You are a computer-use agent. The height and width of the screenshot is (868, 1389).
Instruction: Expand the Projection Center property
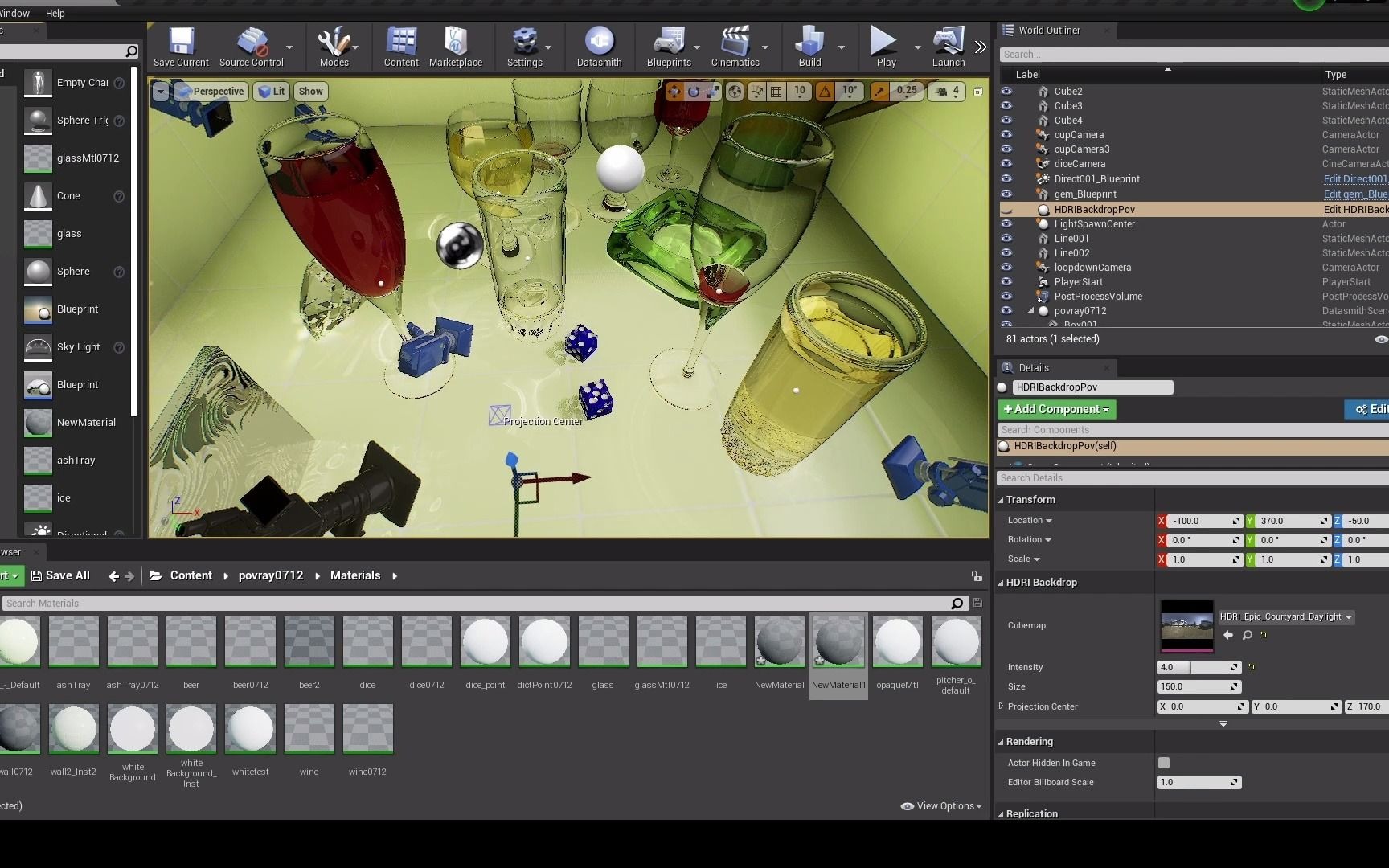click(1002, 706)
